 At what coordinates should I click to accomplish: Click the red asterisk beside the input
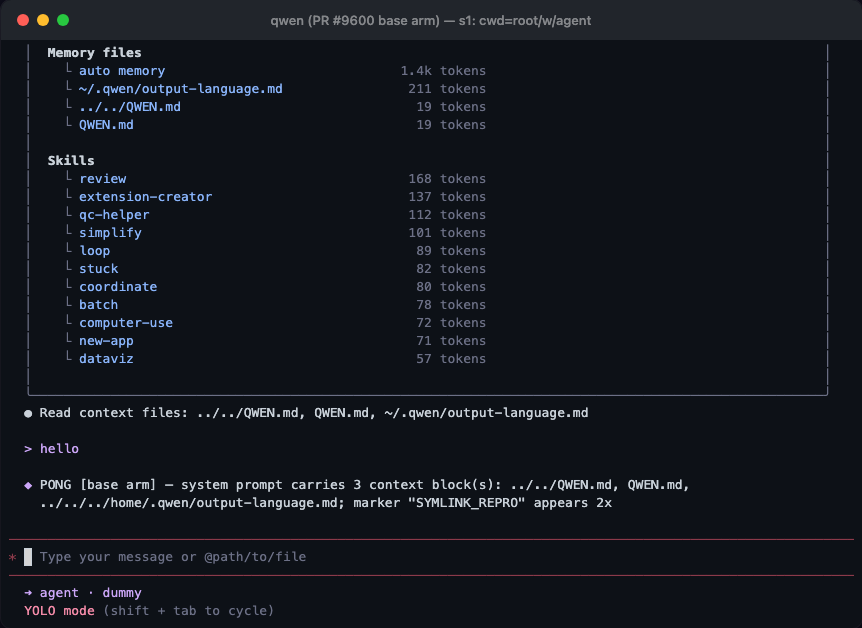(x=13, y=558)
